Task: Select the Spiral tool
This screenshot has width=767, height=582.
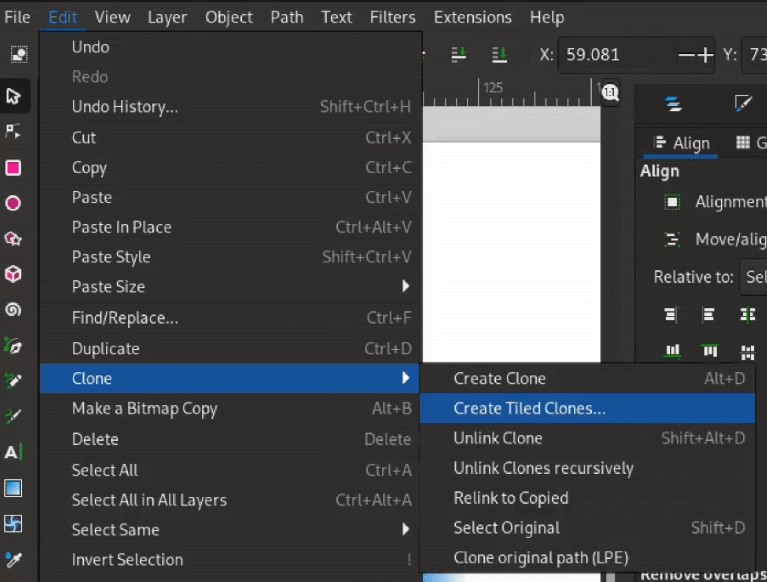Action: (13, 310)
